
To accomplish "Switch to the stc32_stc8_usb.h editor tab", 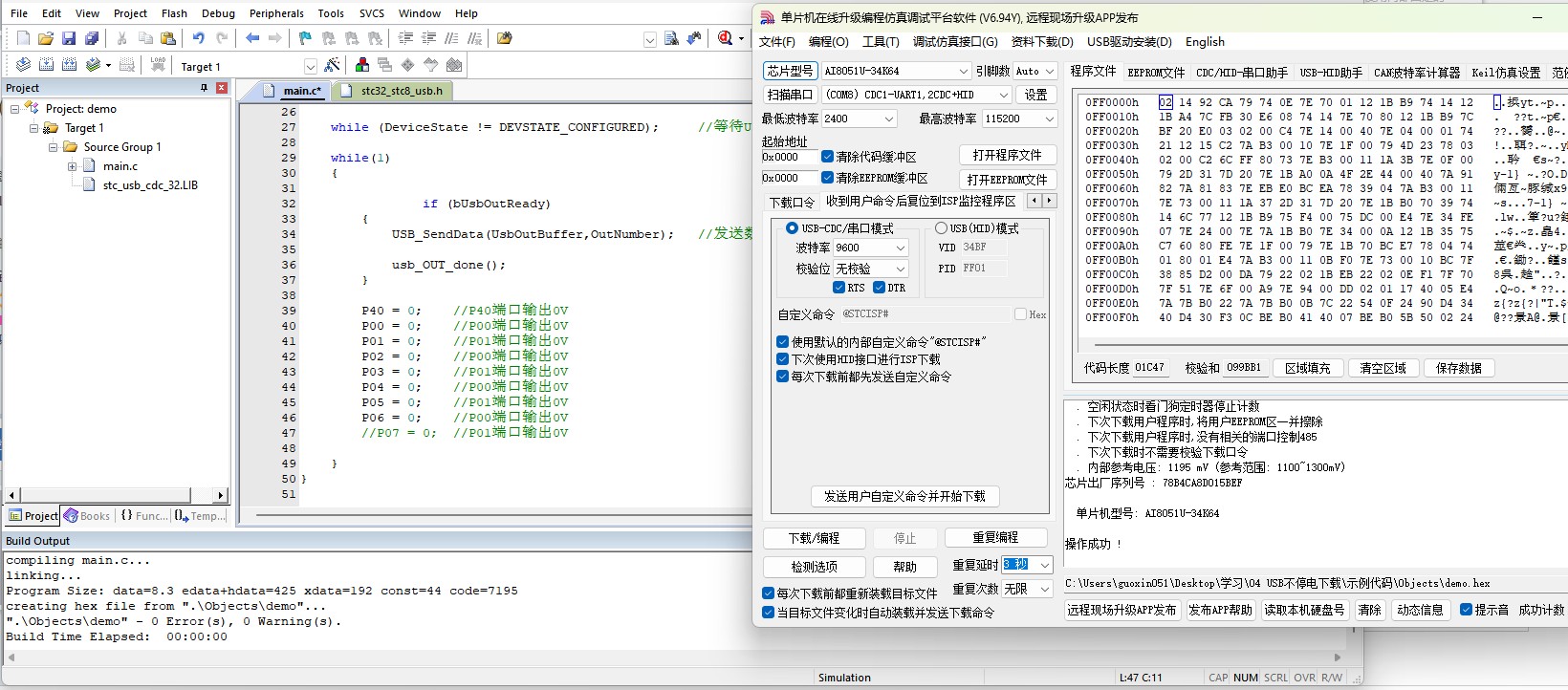I will click(x=394, y=91).
